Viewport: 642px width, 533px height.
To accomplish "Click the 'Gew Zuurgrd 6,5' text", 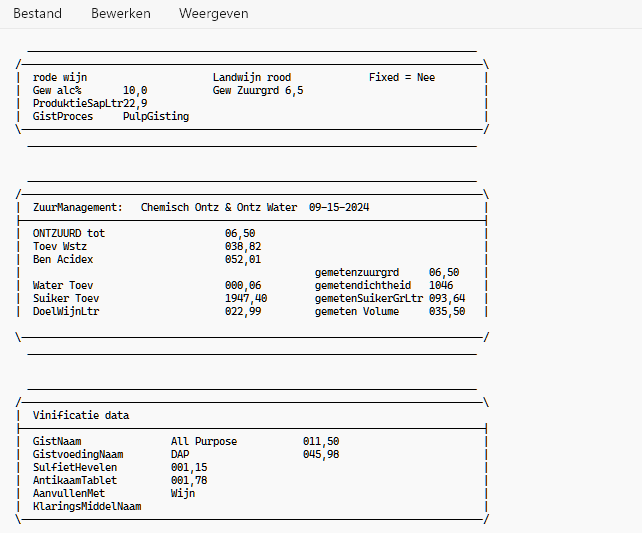I will tap(258, 90).
